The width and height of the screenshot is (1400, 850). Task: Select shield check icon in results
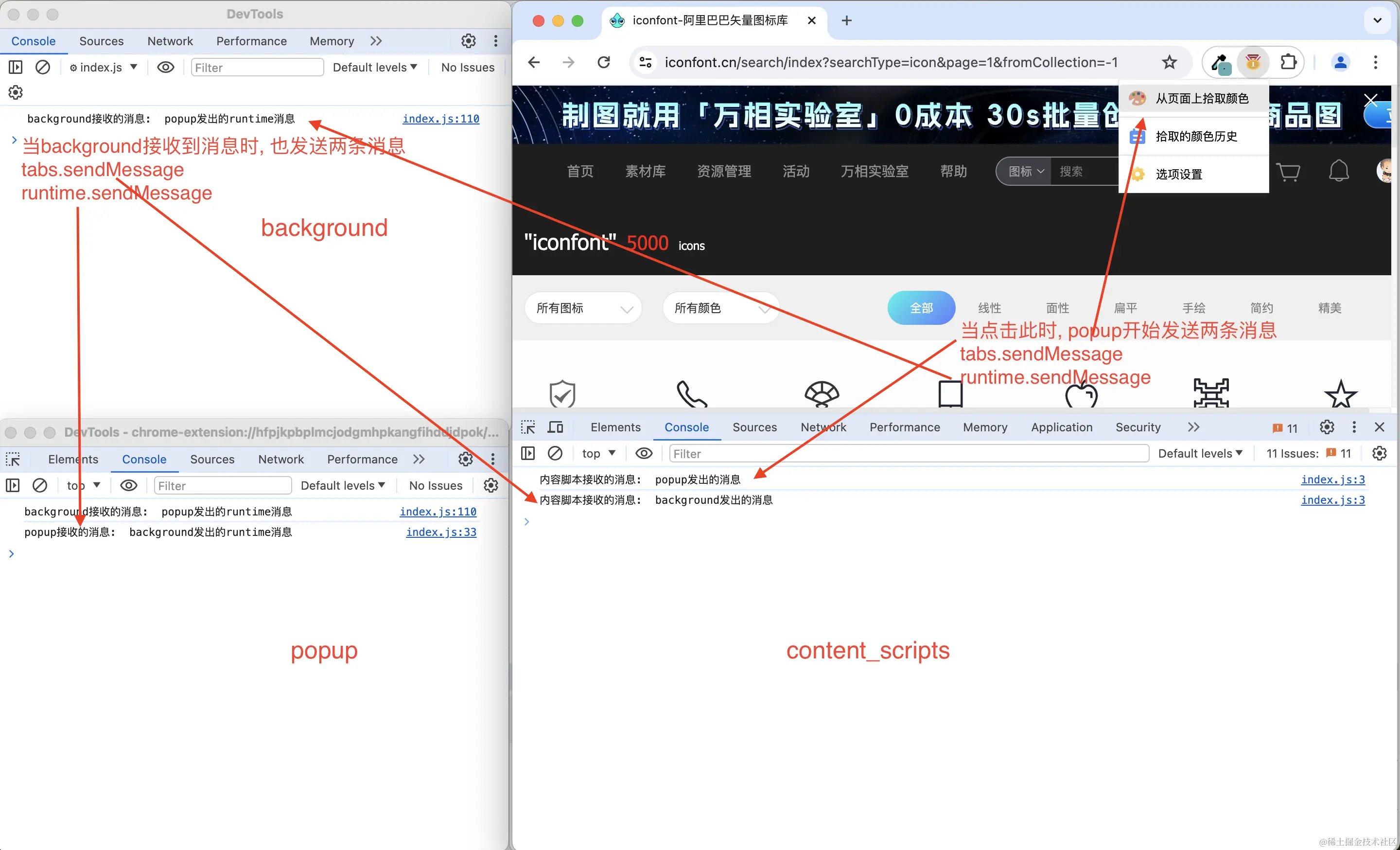[562, 394]
